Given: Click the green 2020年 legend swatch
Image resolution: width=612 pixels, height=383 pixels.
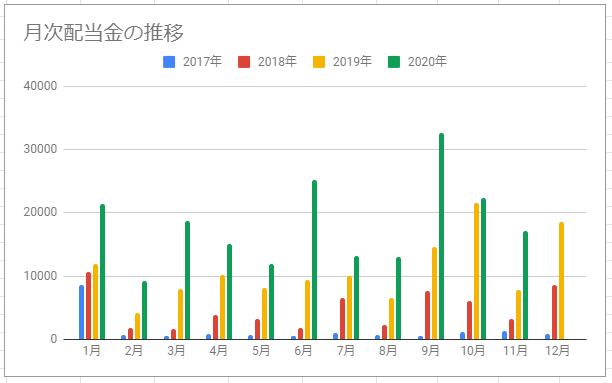Looking at the screenshot, I should click(x=394, y=62).
